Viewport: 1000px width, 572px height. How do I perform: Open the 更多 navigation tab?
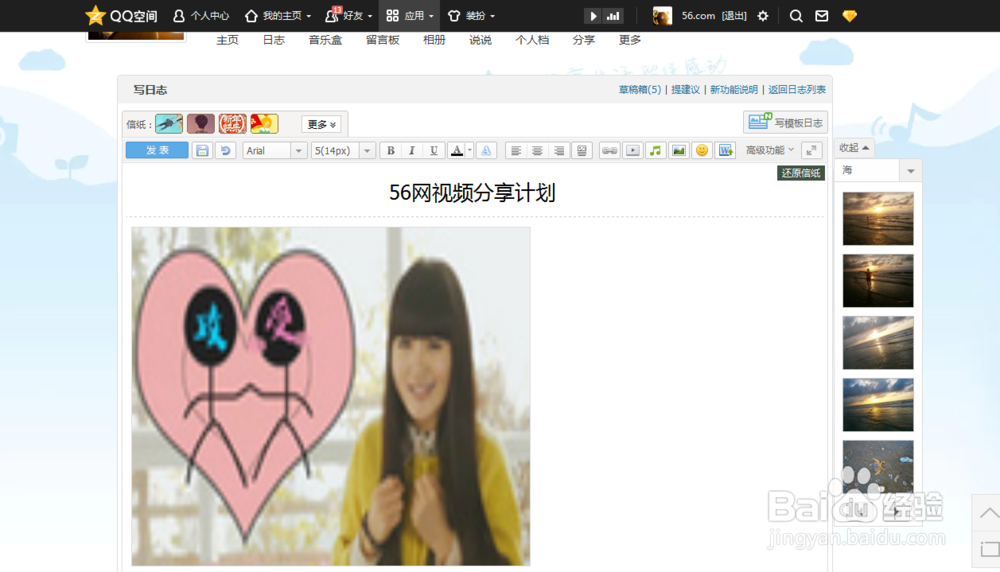click(629, 40)
